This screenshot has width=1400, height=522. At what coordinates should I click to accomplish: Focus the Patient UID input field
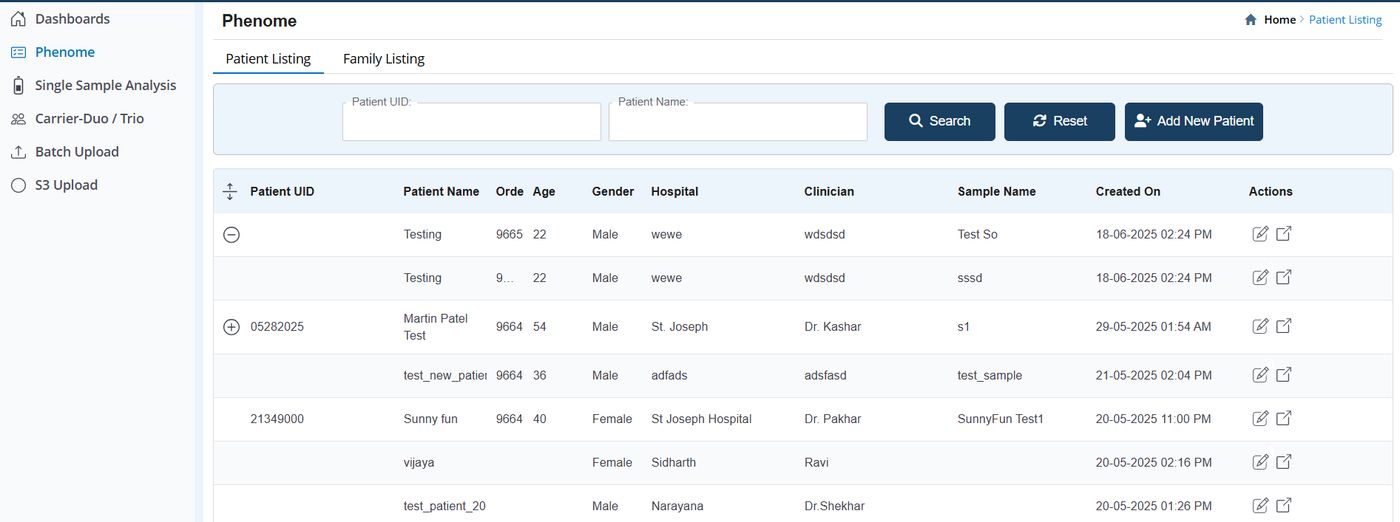tap(472, 121)
